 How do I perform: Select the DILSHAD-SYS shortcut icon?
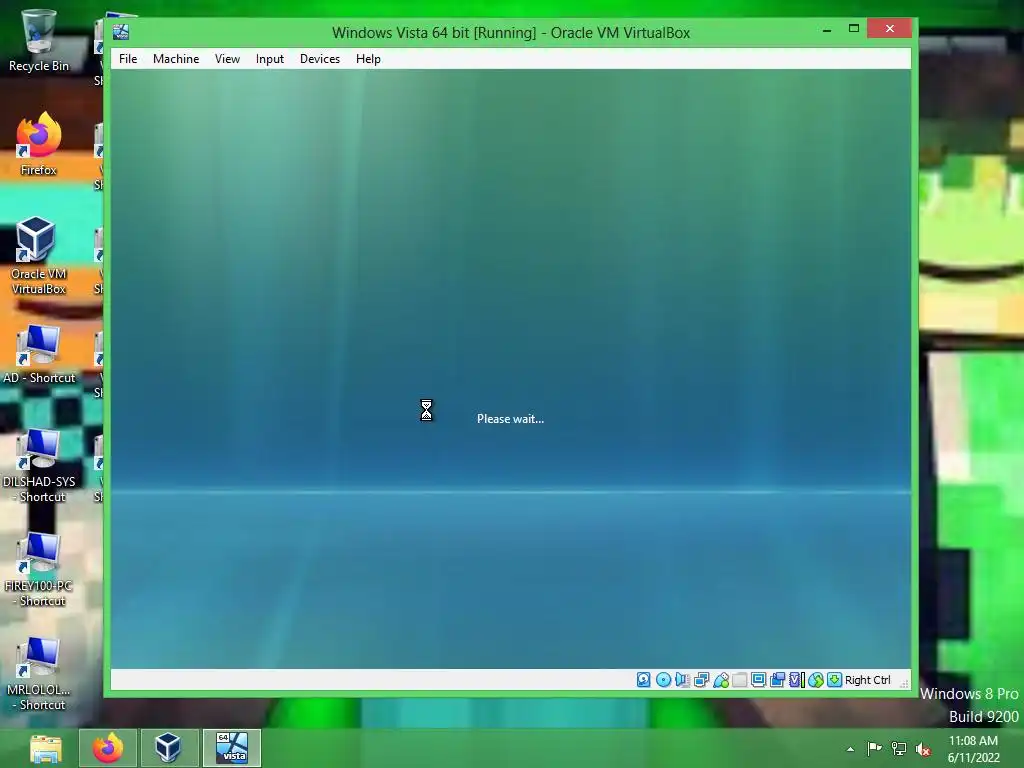tap(39, 466)
